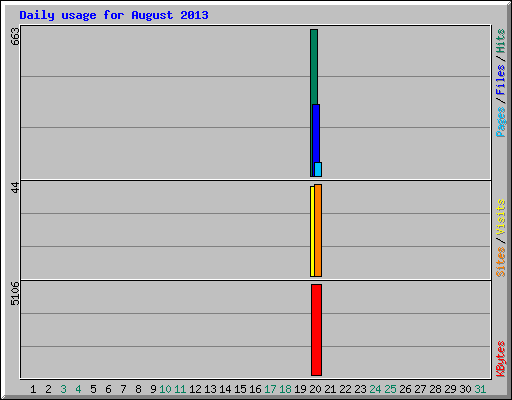This screenshot has width=512, height=400.
Task: Click green day '17' on the x-axis
Action: (270, 389)
